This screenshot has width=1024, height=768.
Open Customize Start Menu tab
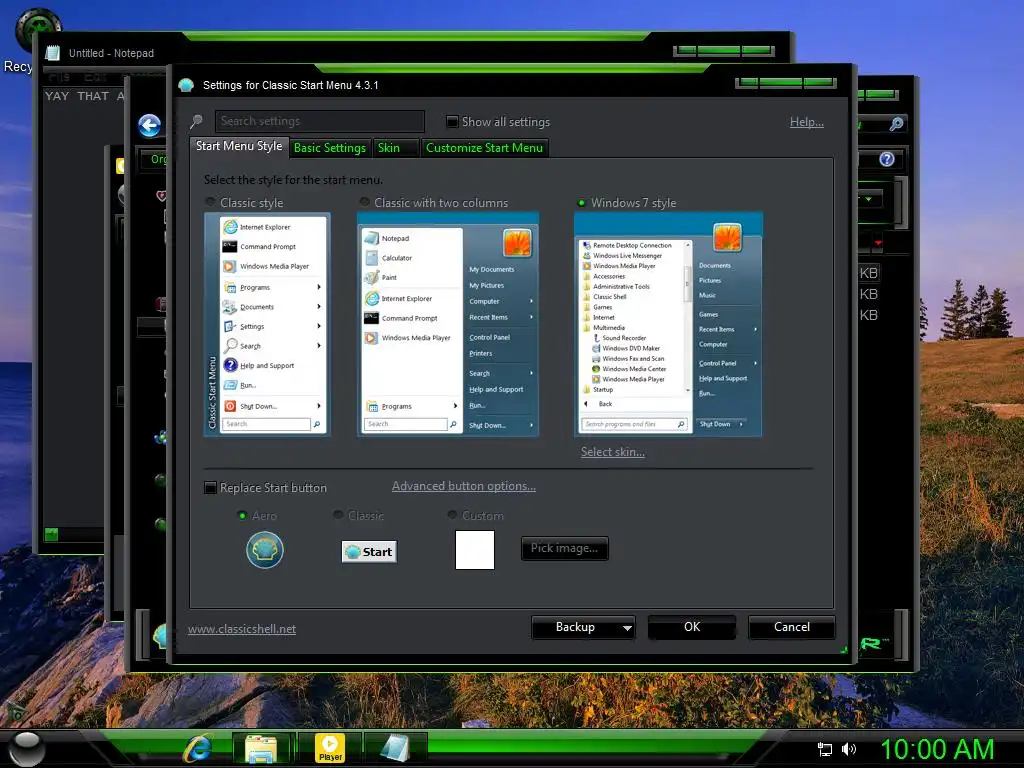(485, 148)
